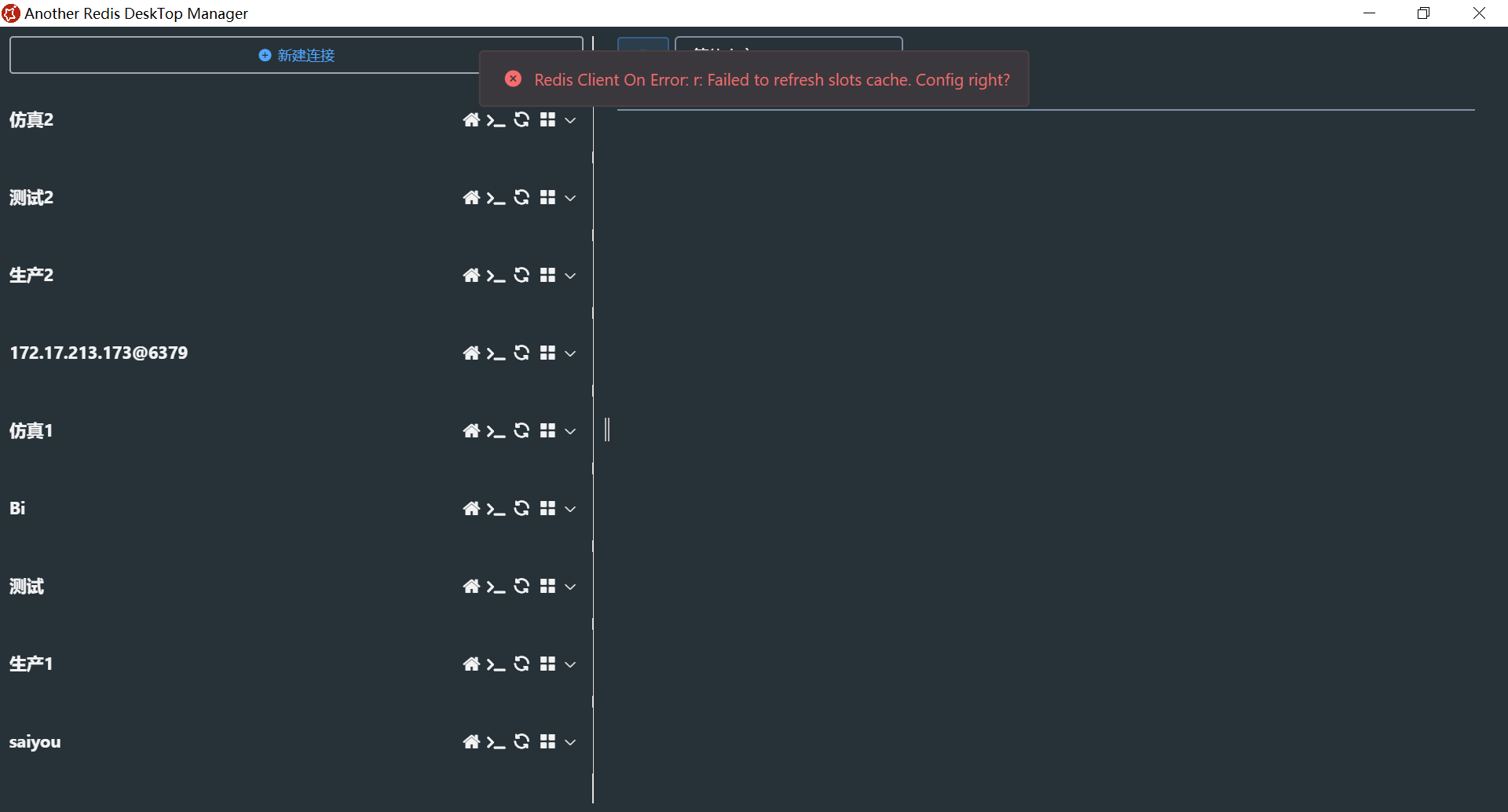Viewport: 1508px width, 812px height.
Task: Open grid menu for 测试 connection
Action: [x=547, y=586]
